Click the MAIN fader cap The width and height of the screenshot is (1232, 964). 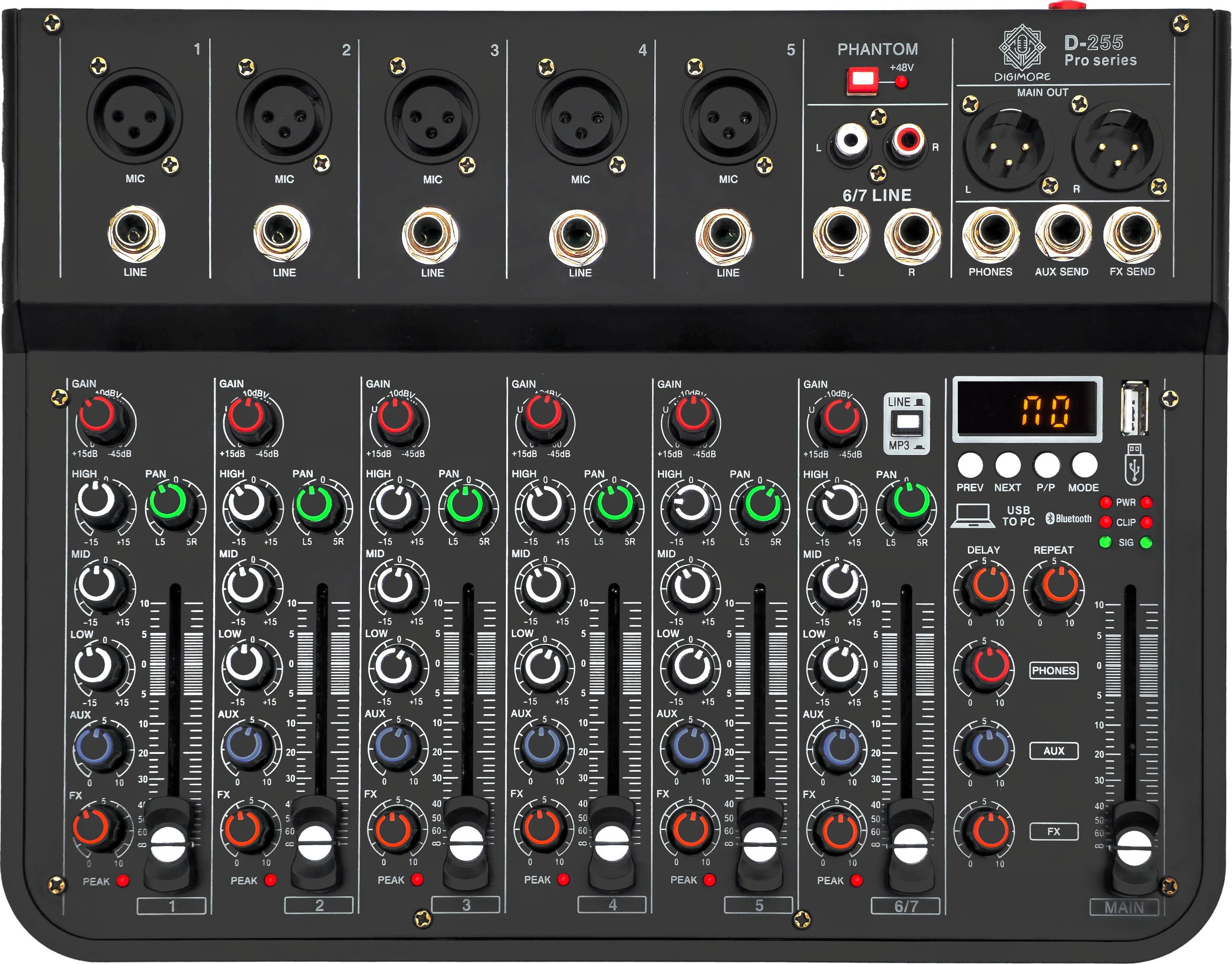(1134, 848)
